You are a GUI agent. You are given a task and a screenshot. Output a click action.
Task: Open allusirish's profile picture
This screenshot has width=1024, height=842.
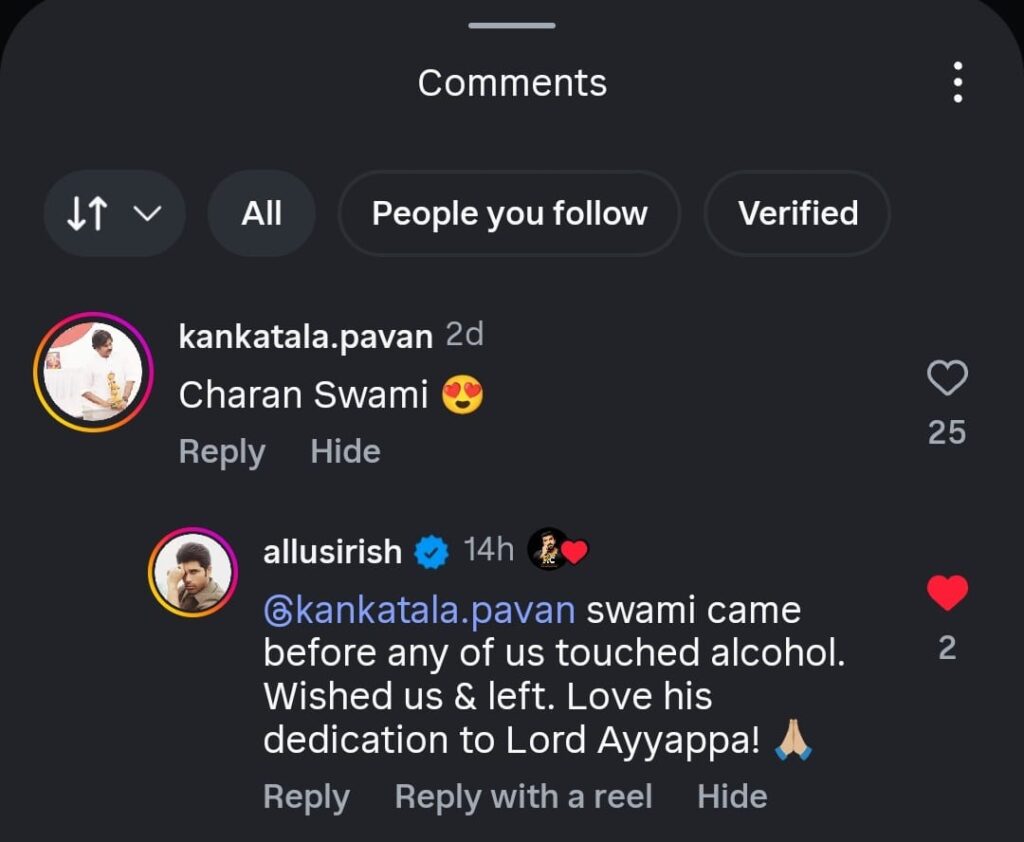(193, 572)
